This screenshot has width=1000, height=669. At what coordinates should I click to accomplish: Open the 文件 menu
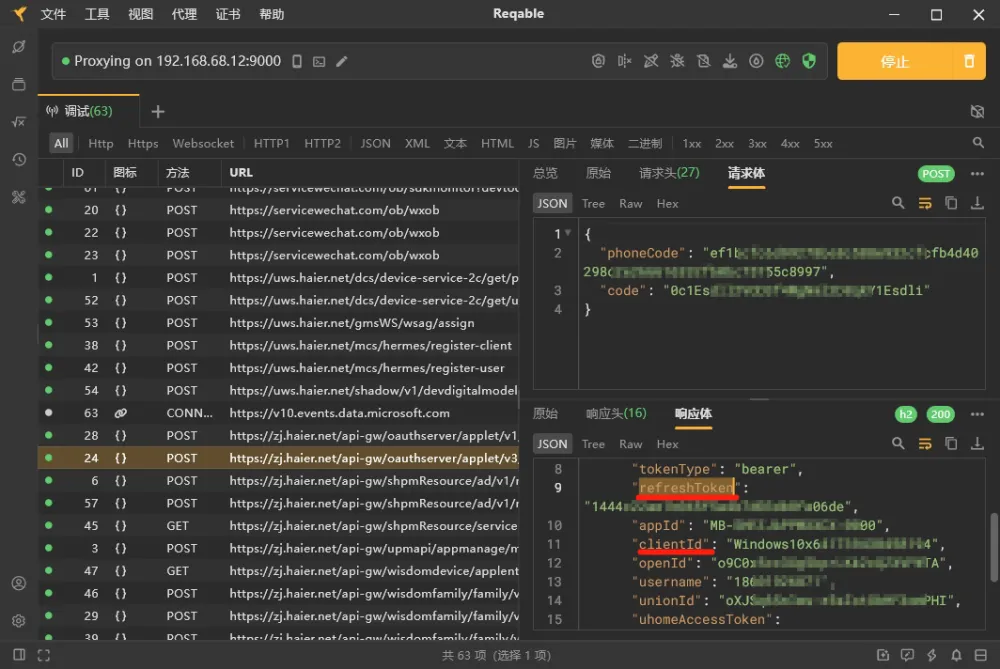pyautogui.click(x=53, y=14)
